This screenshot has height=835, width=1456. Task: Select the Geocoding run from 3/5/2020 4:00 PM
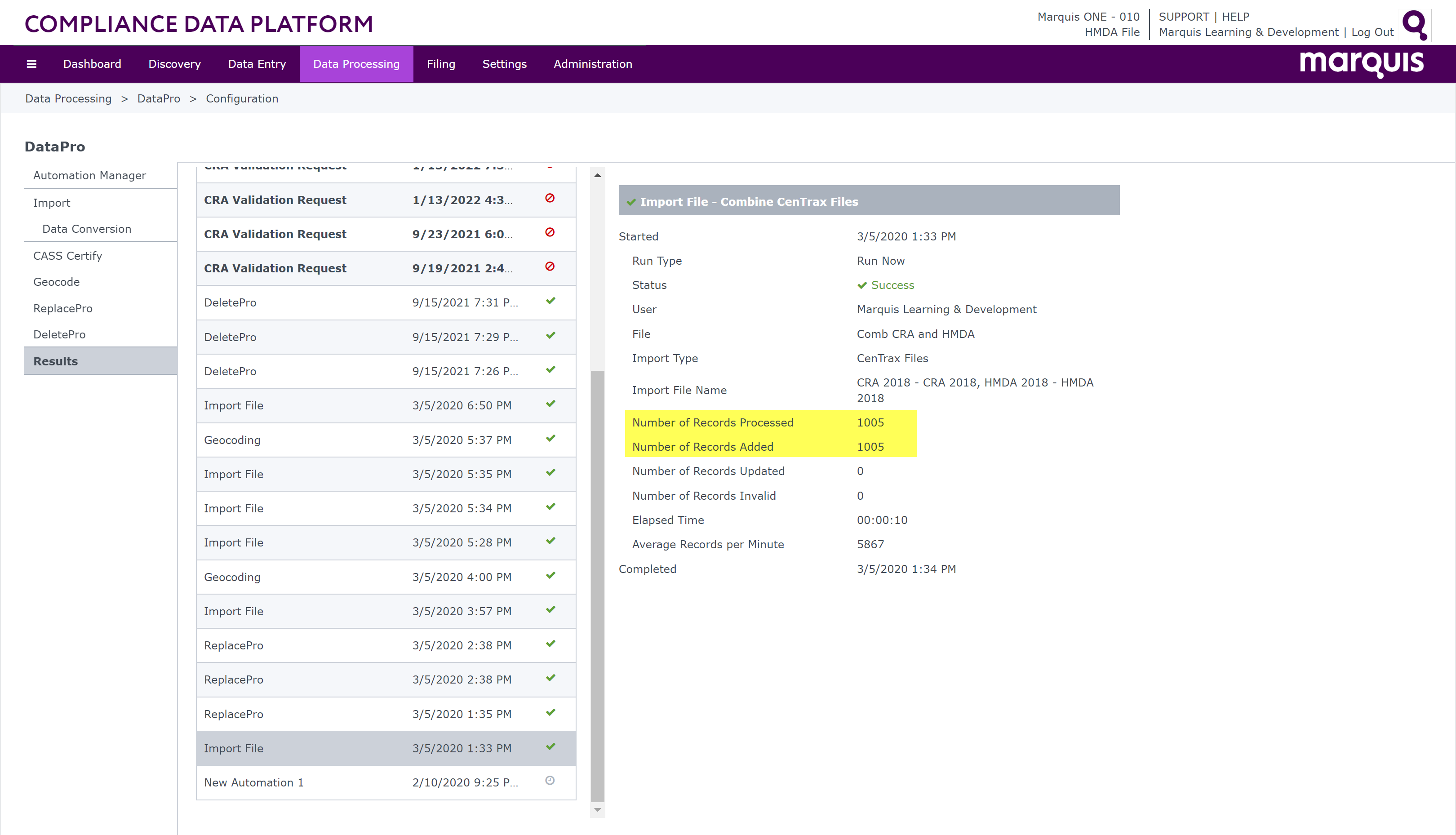[344, 576]
